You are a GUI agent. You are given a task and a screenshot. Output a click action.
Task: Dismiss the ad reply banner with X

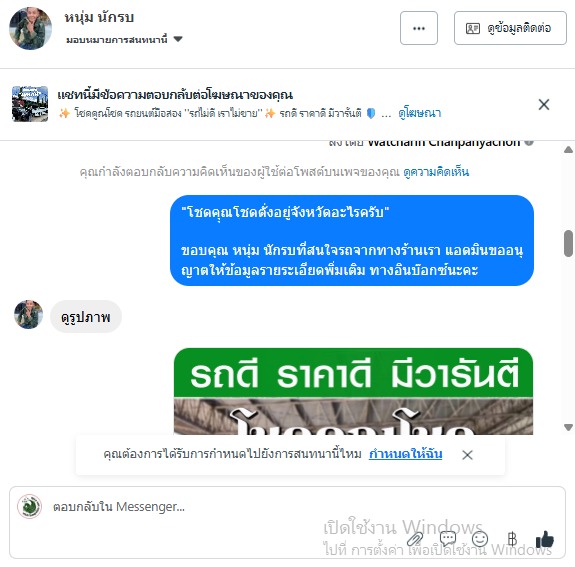pos(544,105)
